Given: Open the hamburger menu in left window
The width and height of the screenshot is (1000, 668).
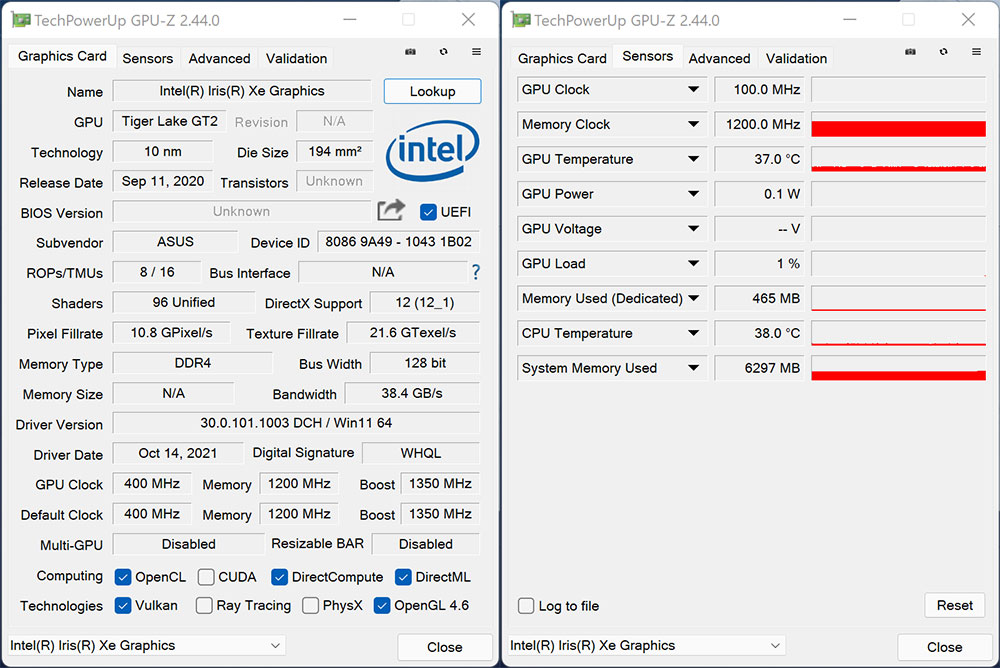Looking at the screenshot, I should tap(476, 52).
